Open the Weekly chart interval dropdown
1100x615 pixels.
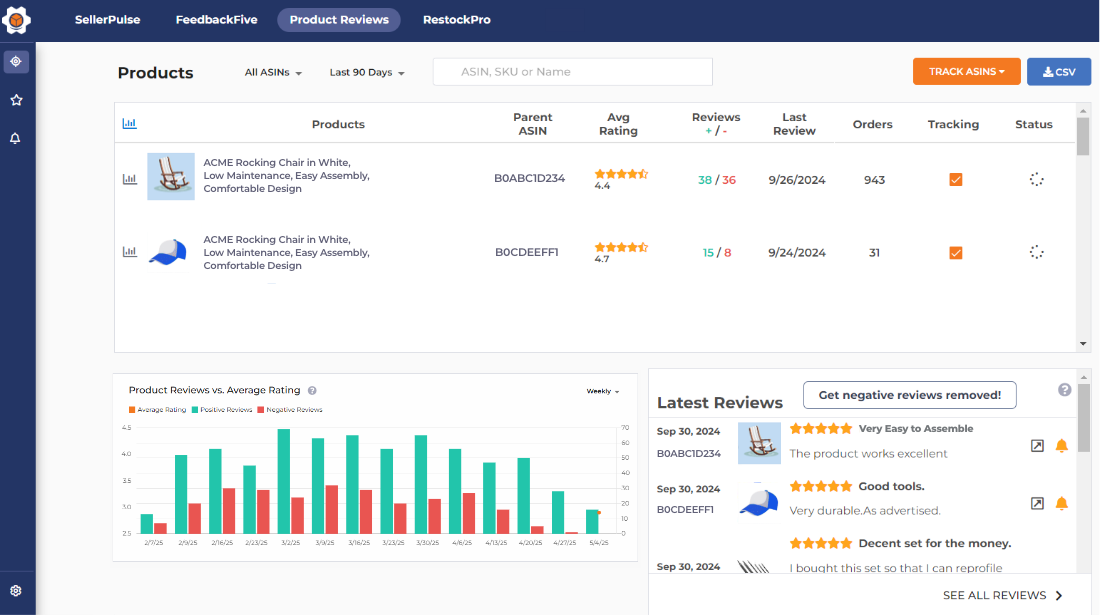(602, 392)
